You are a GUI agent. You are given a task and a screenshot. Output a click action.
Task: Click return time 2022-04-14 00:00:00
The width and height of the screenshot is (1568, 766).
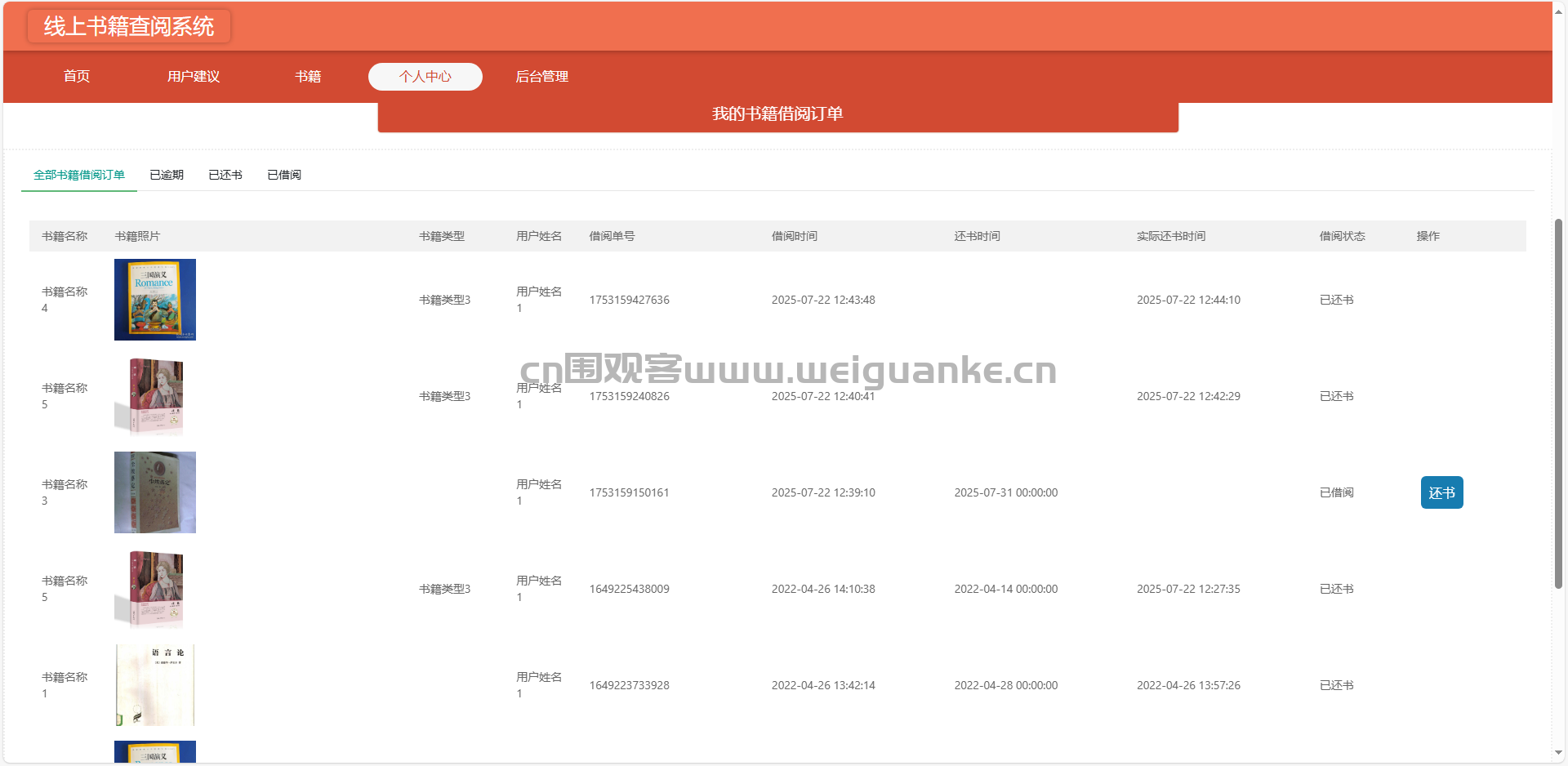pos(1006,589)
